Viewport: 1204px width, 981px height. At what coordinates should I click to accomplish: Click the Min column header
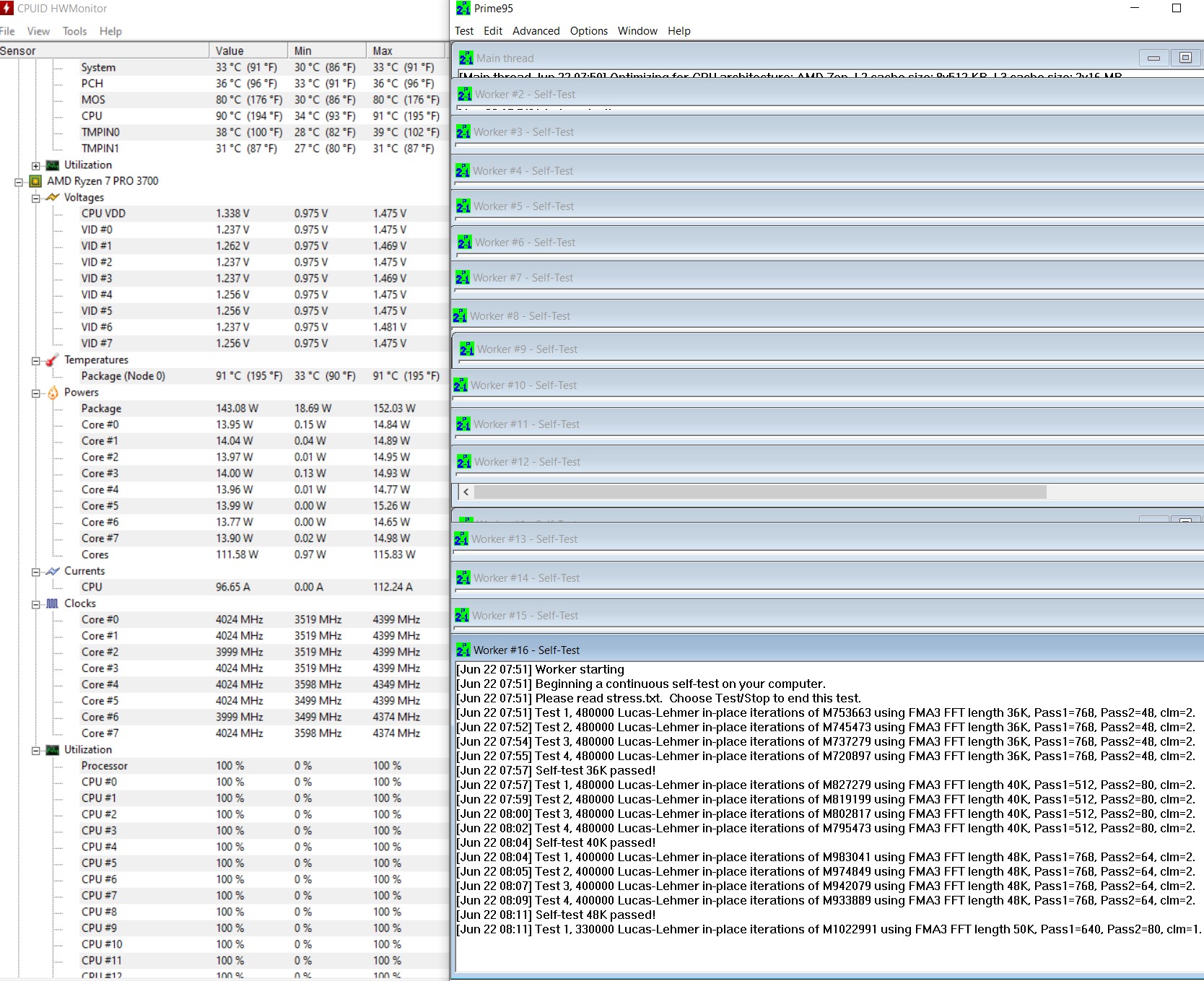click(327, 51)
